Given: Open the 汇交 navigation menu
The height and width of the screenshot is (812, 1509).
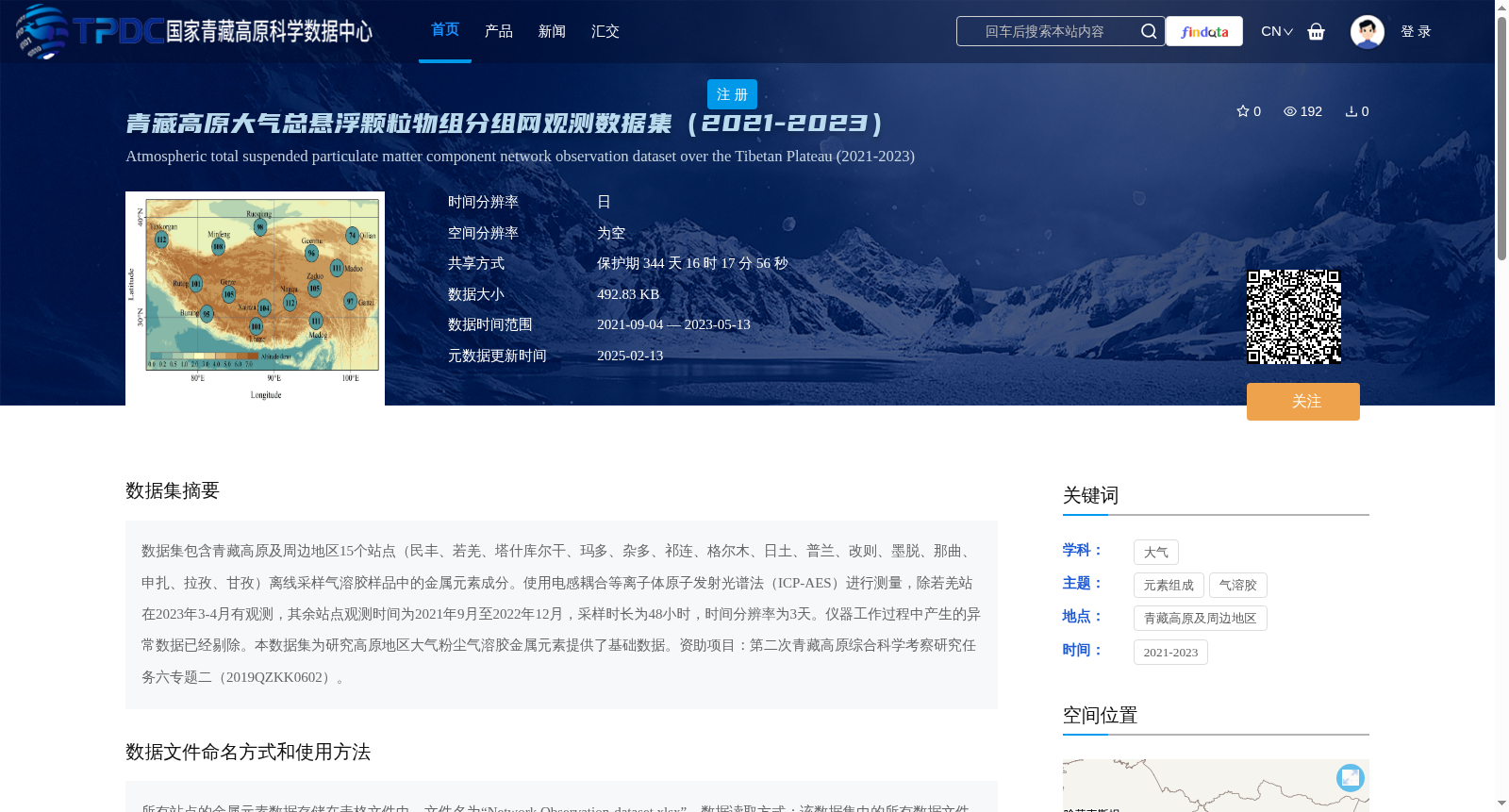Looking at the screenshot, I should coord(605,31).
